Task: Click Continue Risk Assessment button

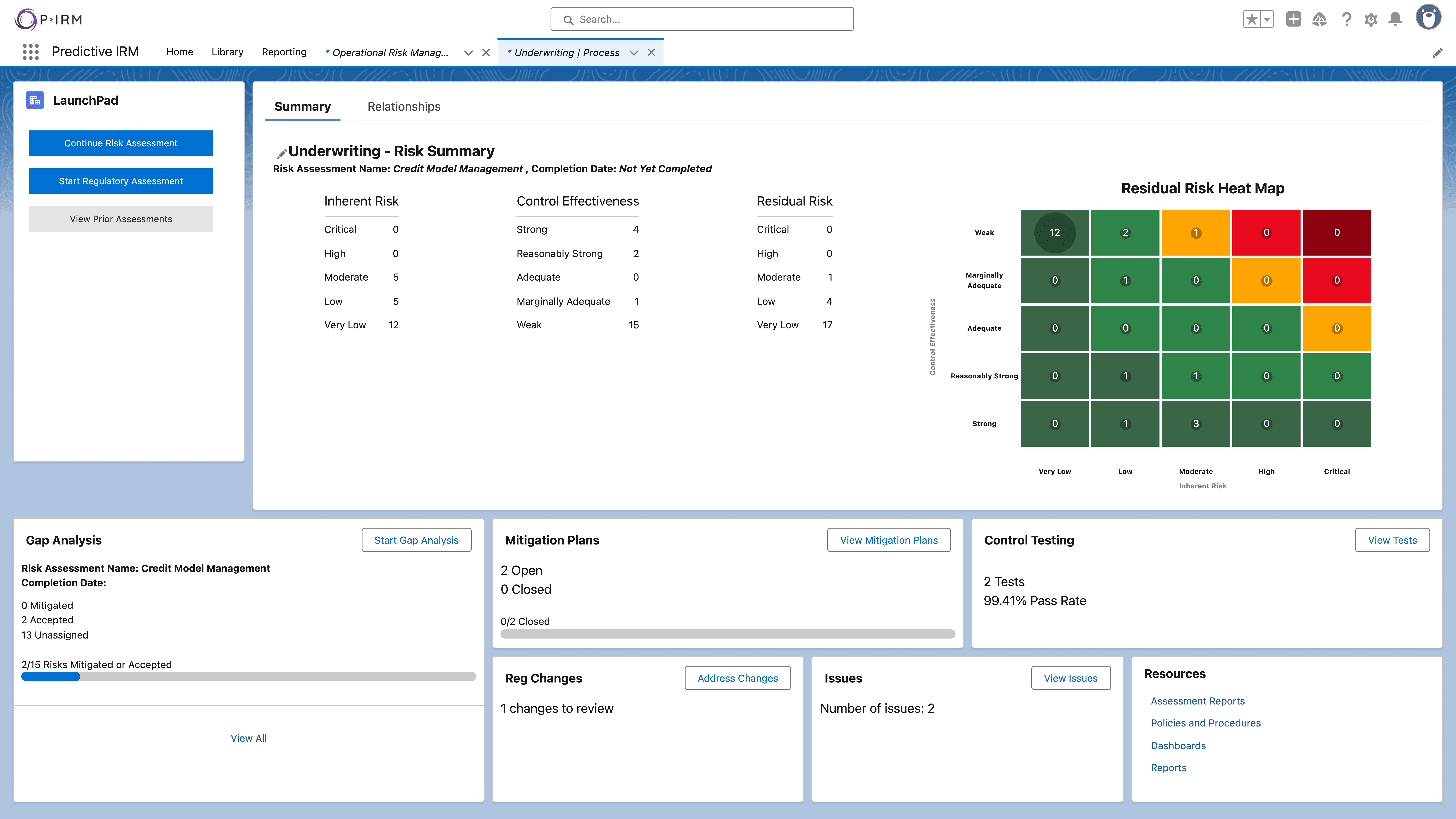Action: [120, 143]
